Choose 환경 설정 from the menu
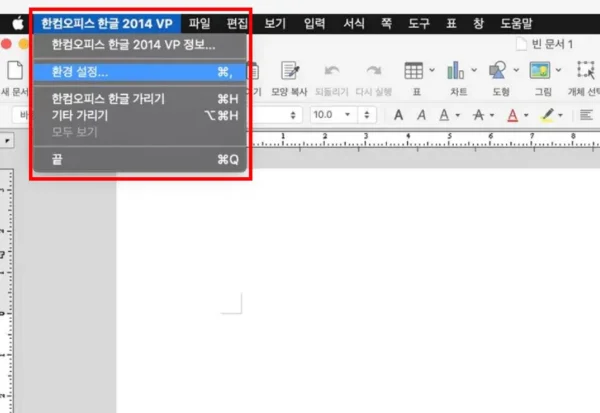Screen dimensions: 600x413 point(140,72)
